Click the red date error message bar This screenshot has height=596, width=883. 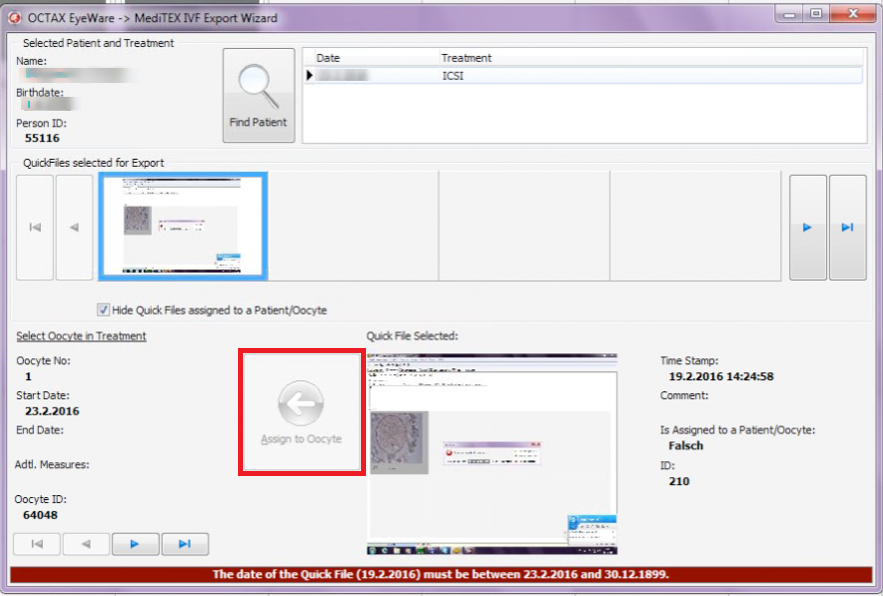441,575
